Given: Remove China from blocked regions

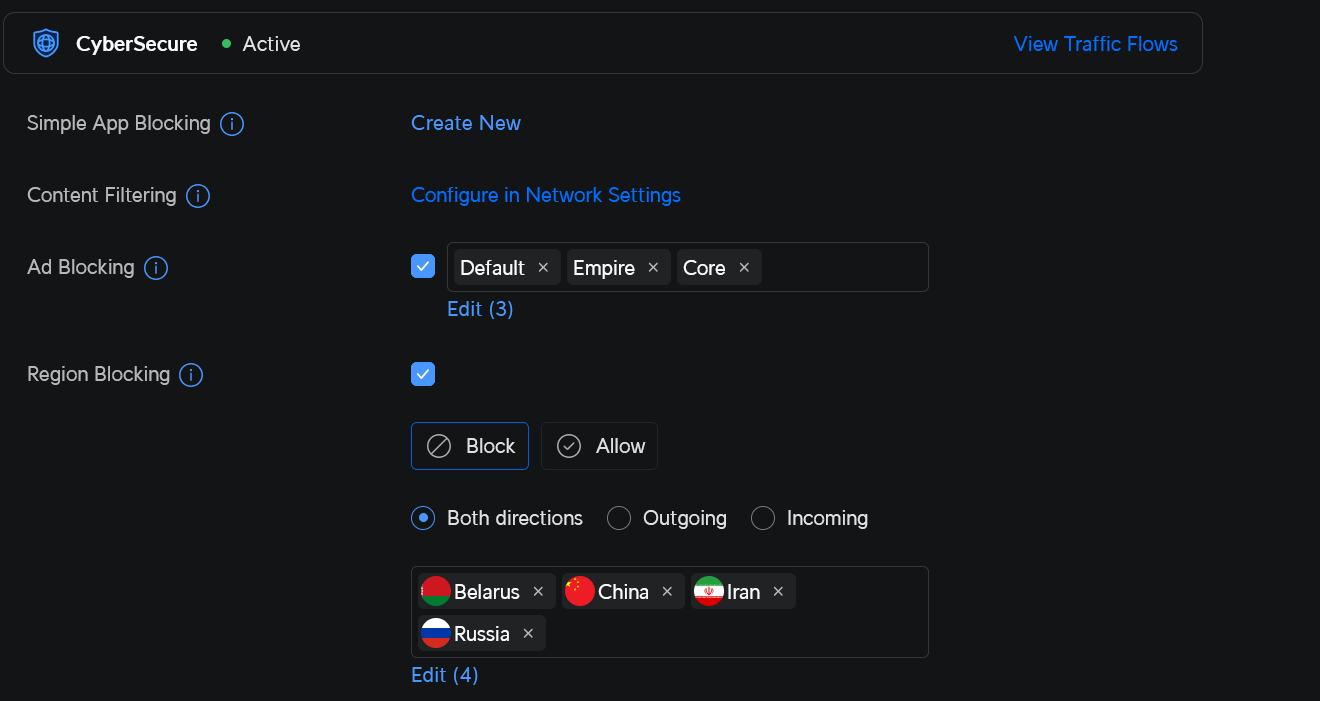Looking at the screenshot, I should pos(667,592).
